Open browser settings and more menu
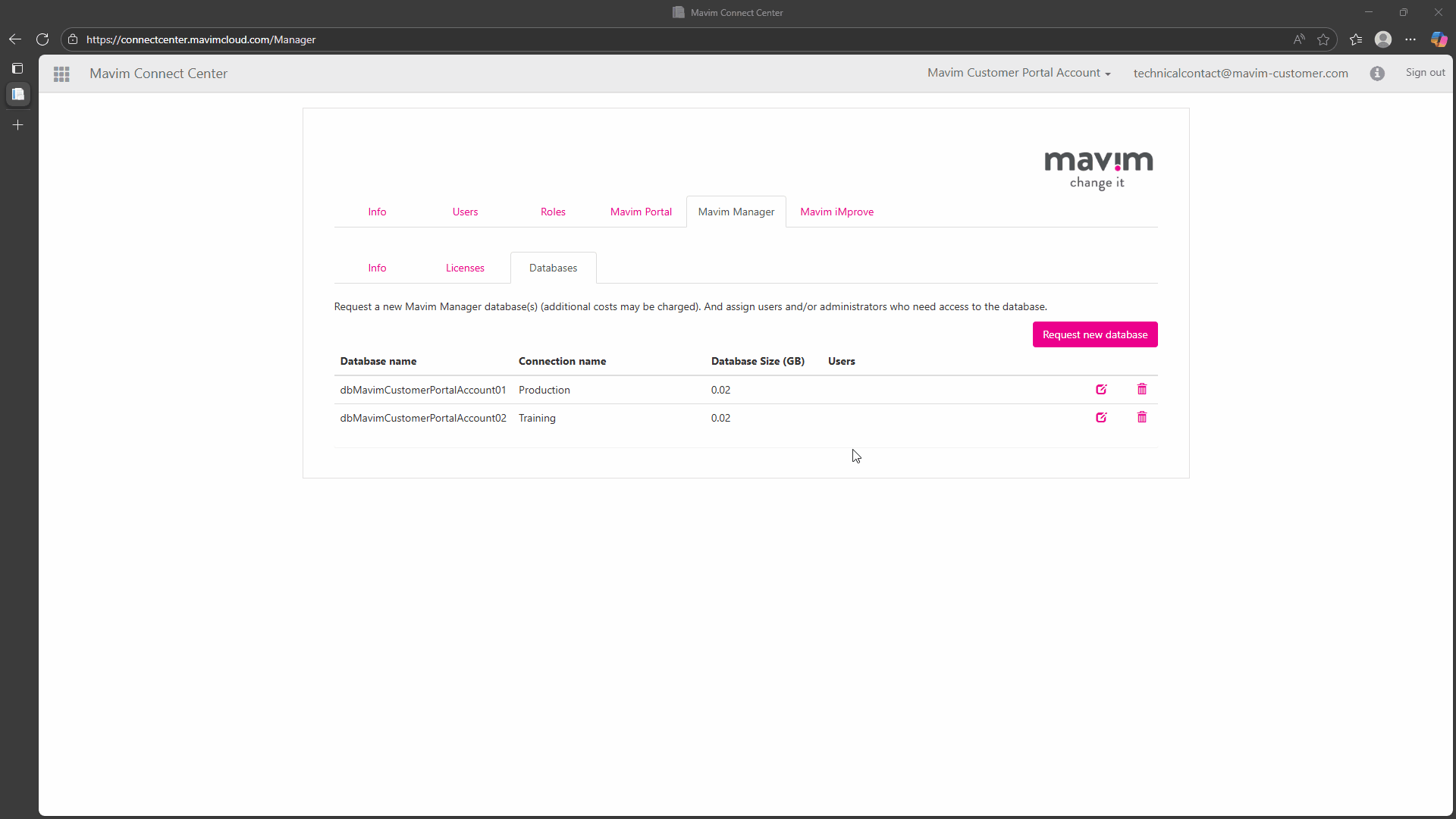The height and width of the screenshot is (819, 1456). [1410, 39]
